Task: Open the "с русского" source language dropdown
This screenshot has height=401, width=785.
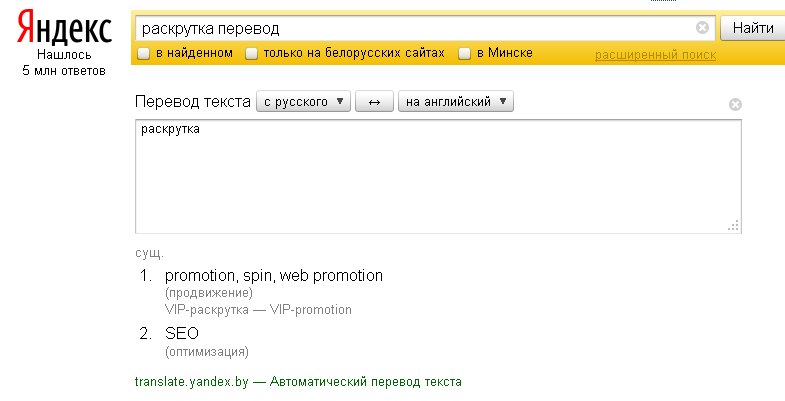Action: click(x=303, y=102)
